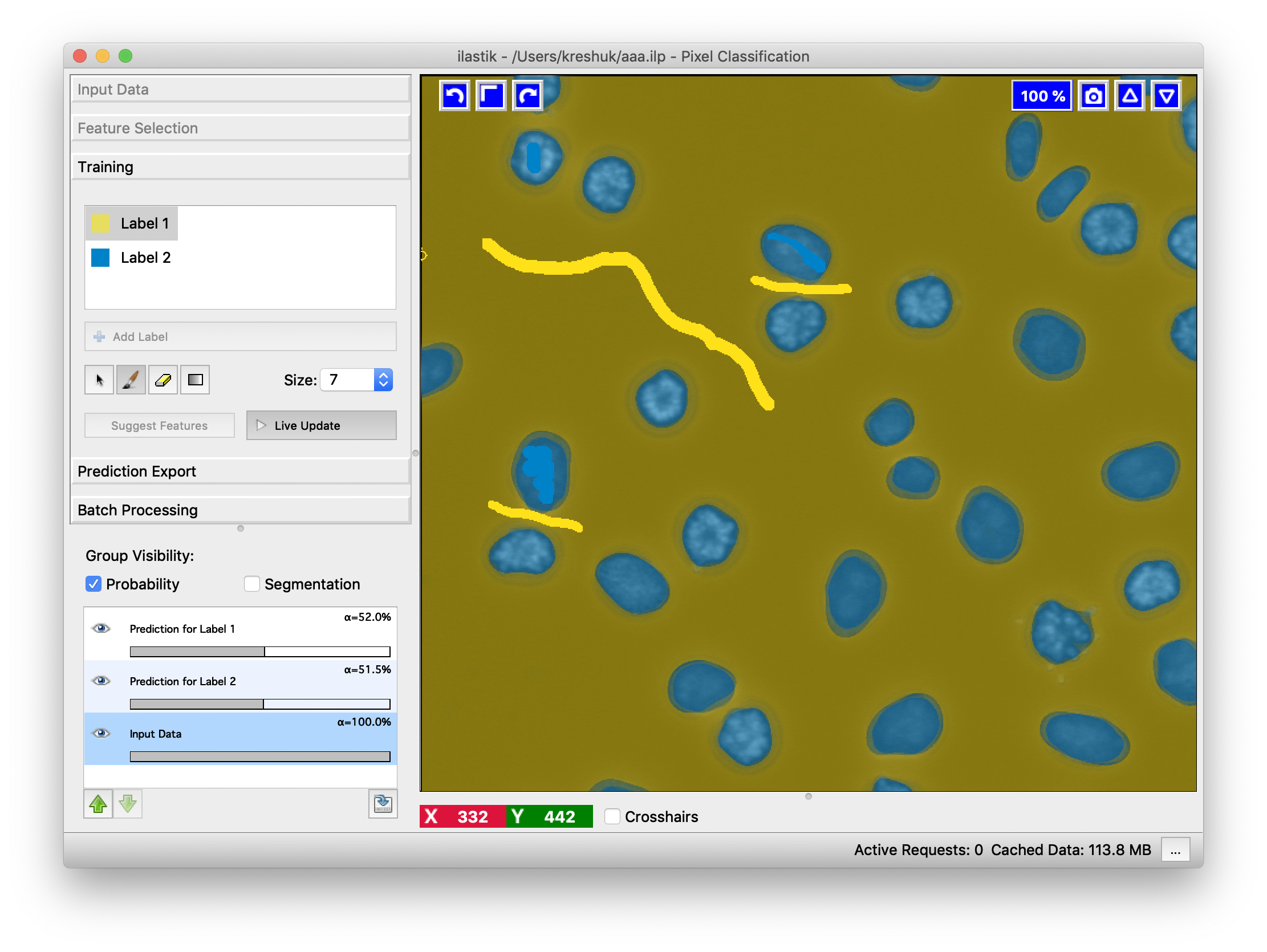Adjust Prediction for Label 2 opacity slider
Viewport: 1267px width, 952px height.
pyautogui.click(x=261, y=705)
